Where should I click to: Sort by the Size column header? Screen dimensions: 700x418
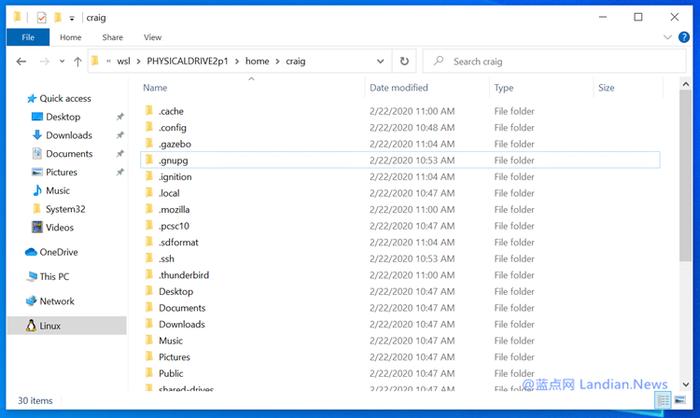606,88
